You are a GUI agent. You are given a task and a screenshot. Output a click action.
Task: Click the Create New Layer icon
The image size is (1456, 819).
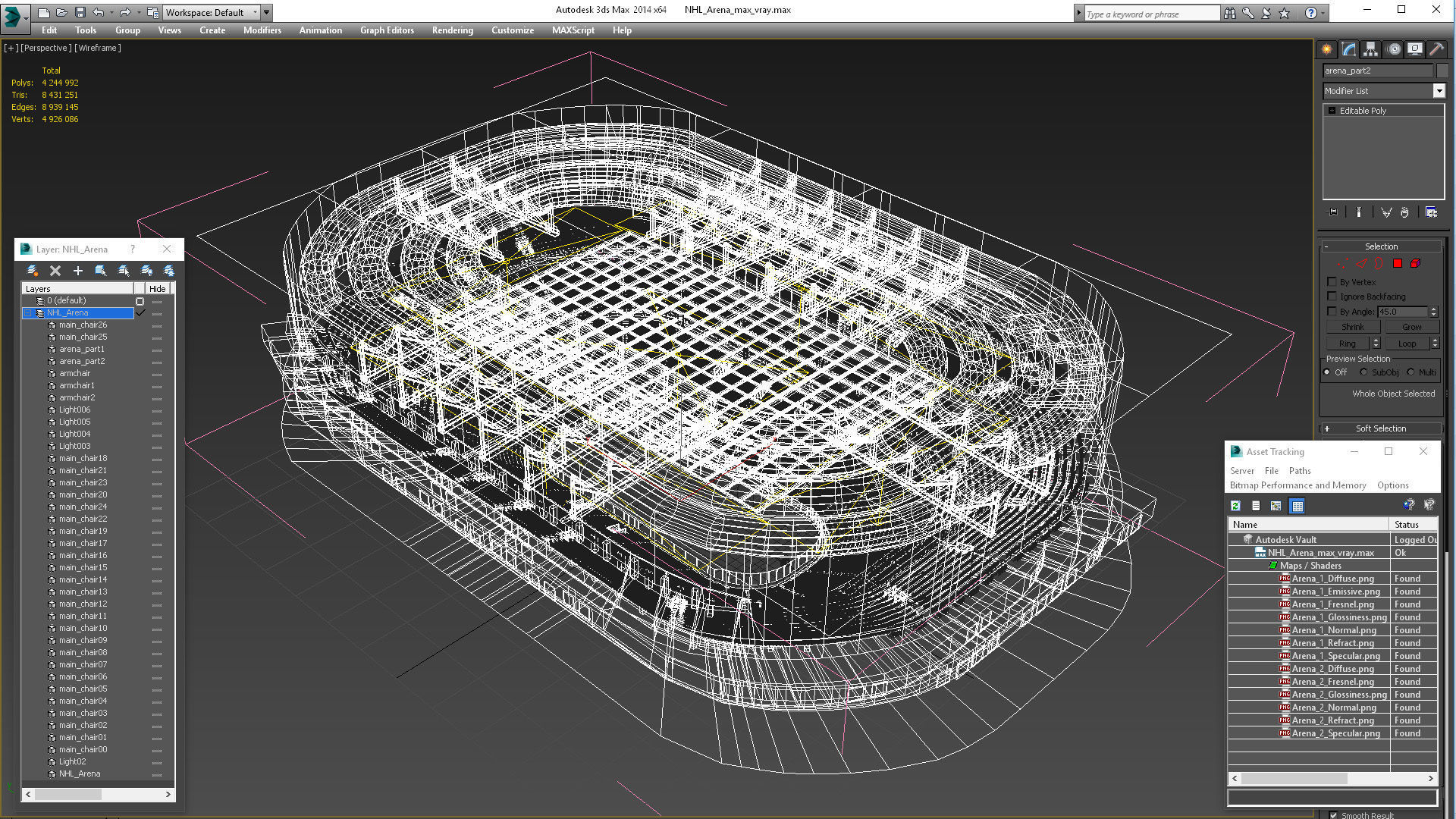(x=32, y=271)
